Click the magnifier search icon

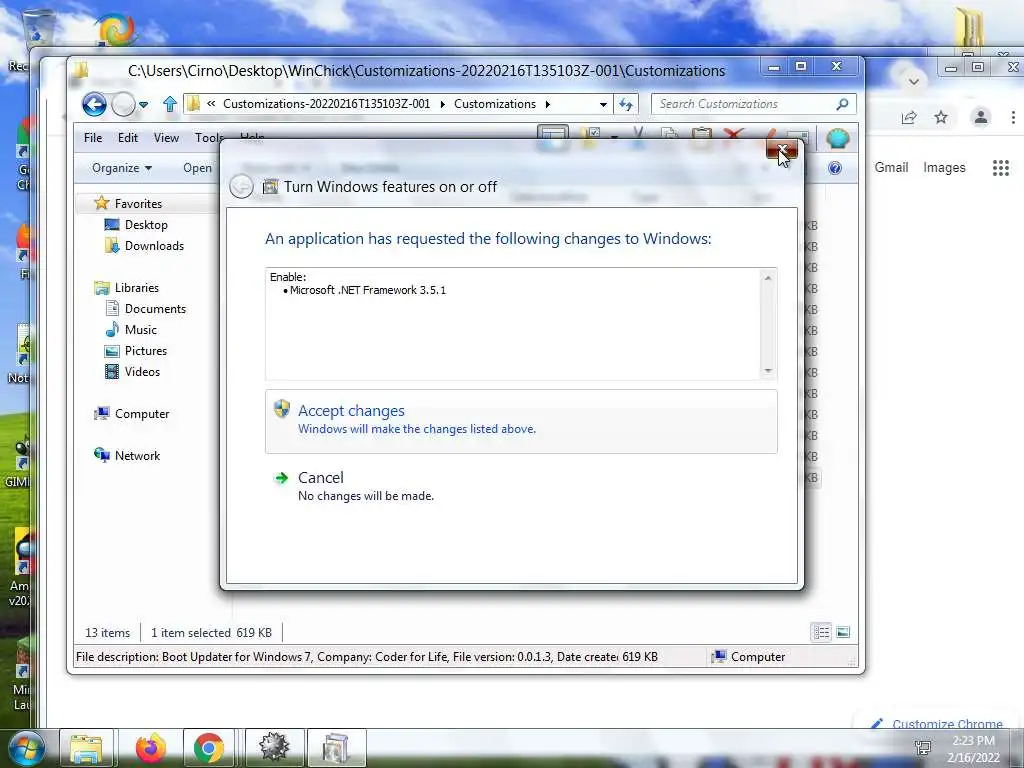pos(842,104)
